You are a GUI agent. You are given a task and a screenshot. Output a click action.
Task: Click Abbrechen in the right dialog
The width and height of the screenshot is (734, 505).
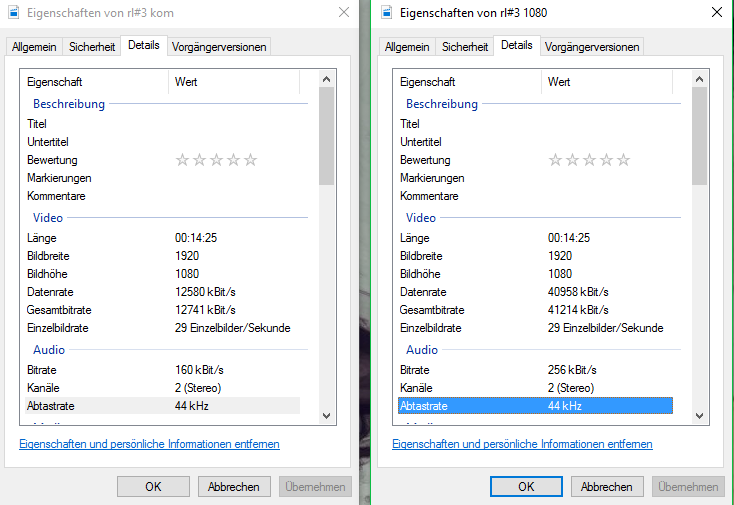[x=607, y=487]
